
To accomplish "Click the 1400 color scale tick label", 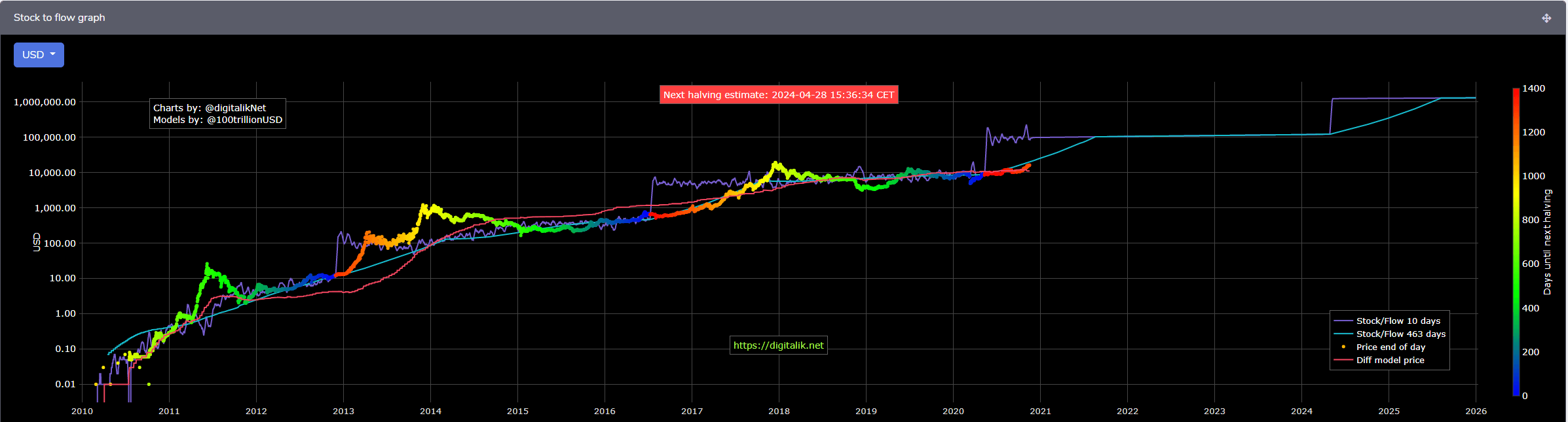I will [1533, 88].
